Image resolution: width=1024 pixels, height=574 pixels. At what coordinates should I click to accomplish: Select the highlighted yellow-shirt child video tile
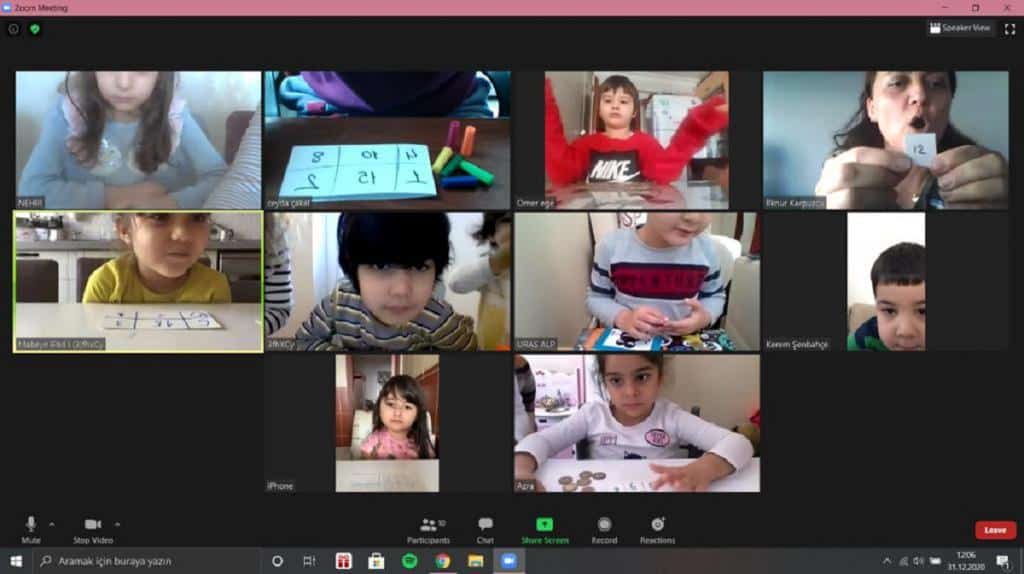[138, 282]
